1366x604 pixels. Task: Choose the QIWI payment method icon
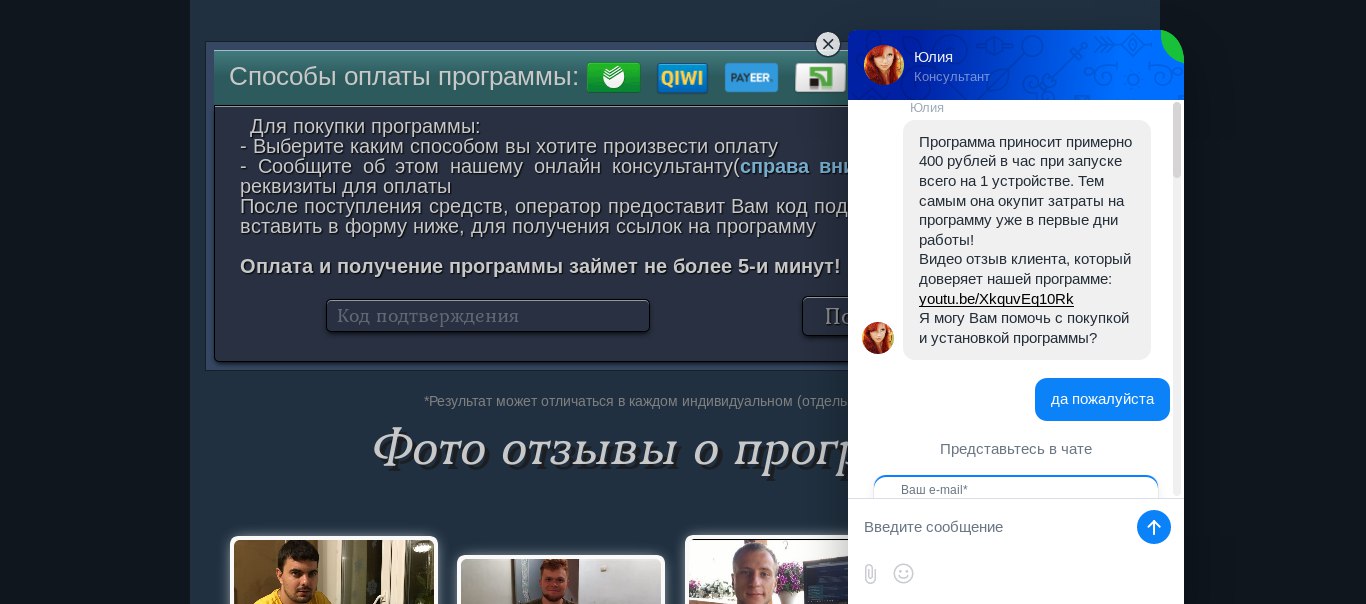(682, 78)
